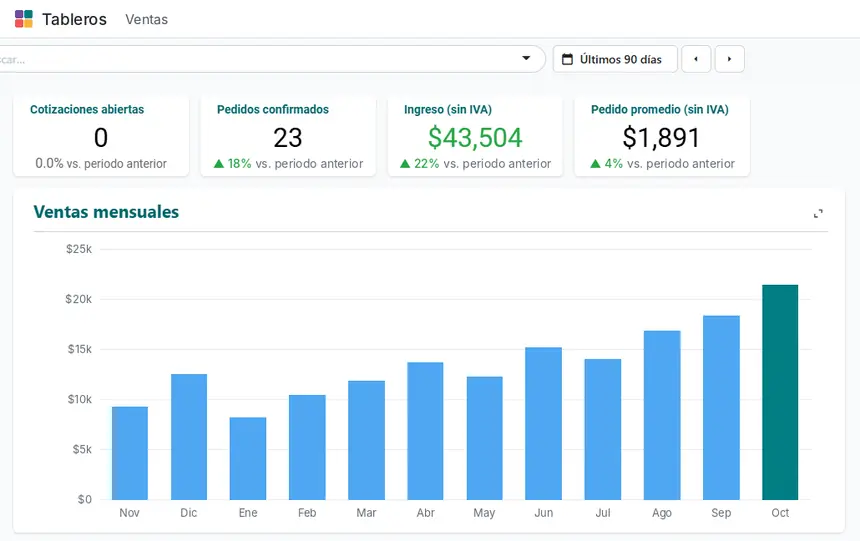Click the $43,504 revenue value
The image size is (860, 541).
click(475, 137)
